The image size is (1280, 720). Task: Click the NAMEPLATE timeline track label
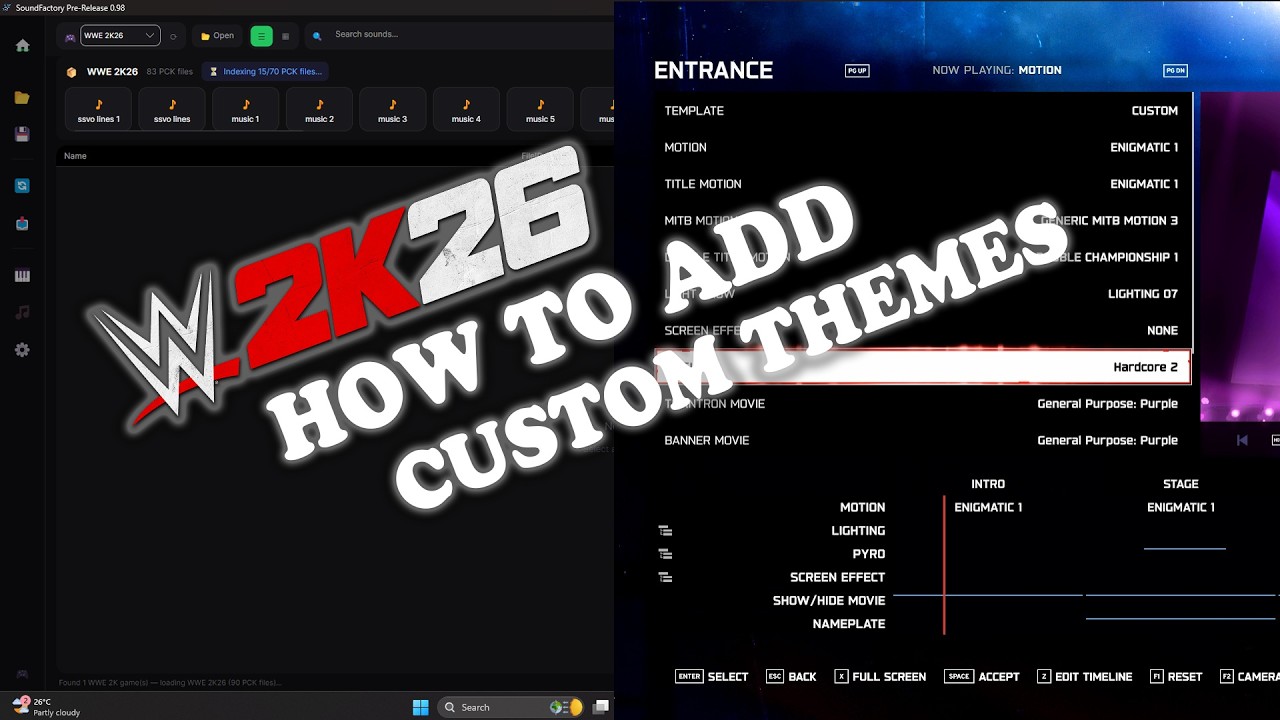point(849,624)
